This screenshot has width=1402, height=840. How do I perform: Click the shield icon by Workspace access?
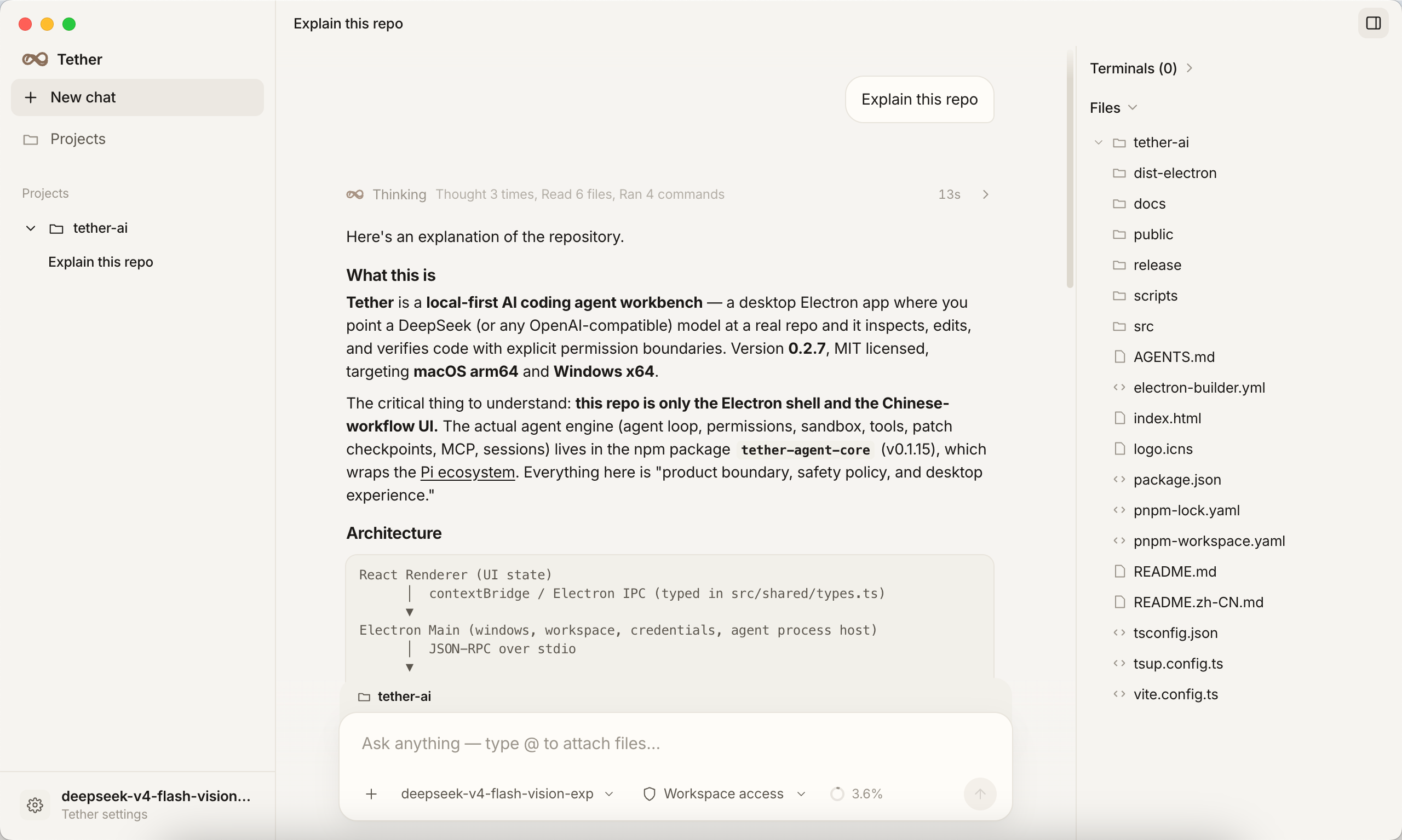tap(649, 793)
